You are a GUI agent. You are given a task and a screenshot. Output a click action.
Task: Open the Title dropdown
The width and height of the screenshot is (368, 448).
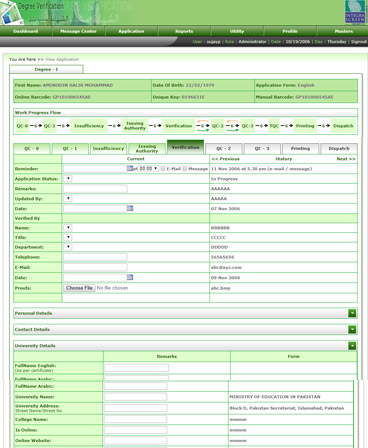(68, 237)
